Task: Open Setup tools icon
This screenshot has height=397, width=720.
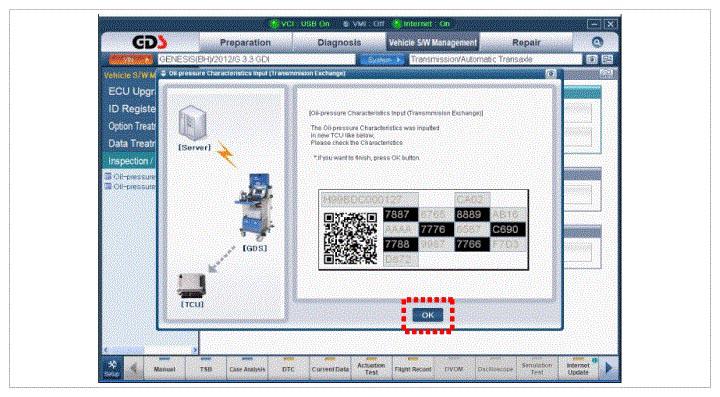Action: [x=112, y=368]
